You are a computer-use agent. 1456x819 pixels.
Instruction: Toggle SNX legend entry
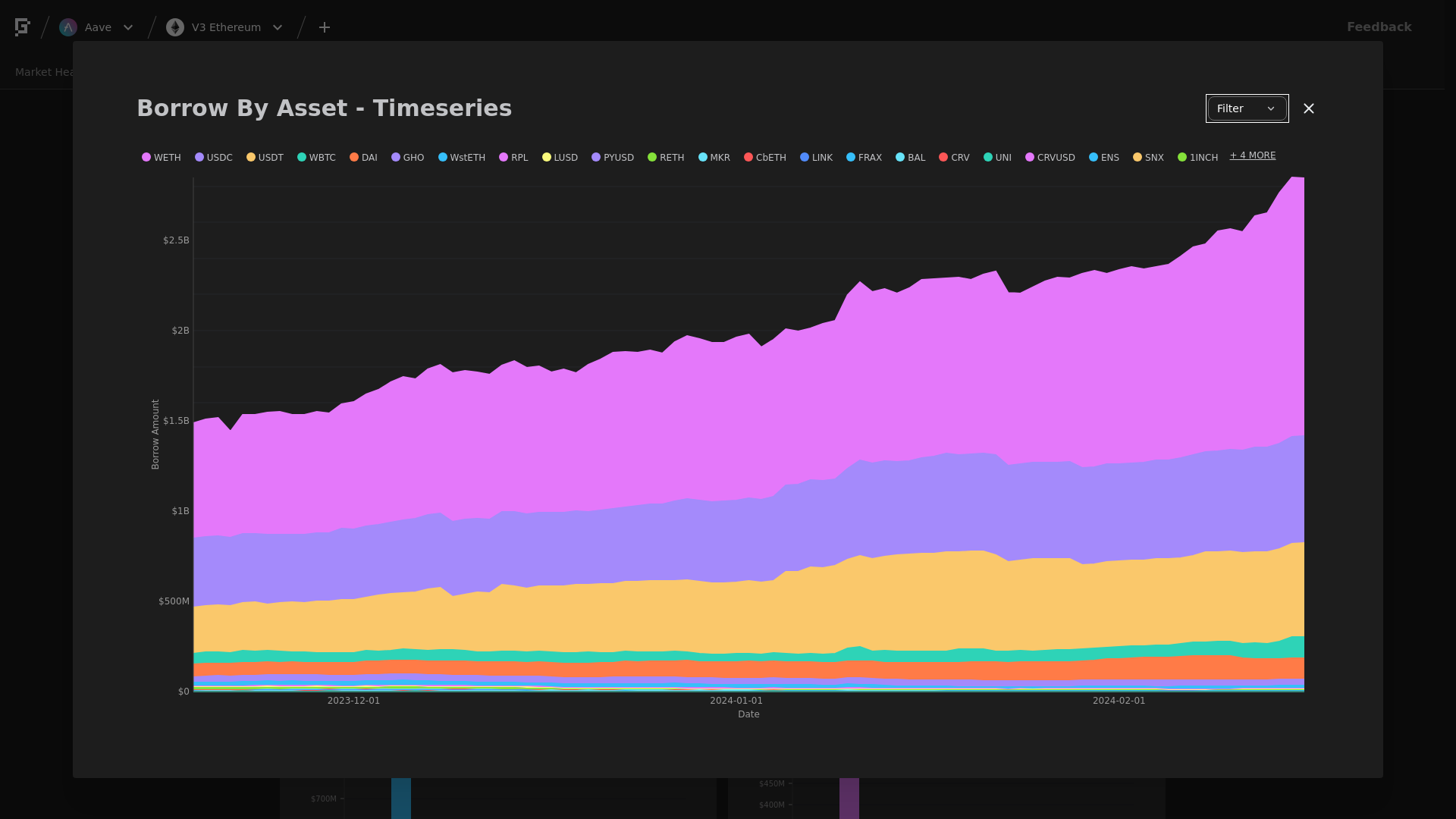click(x=1148, y=158)
